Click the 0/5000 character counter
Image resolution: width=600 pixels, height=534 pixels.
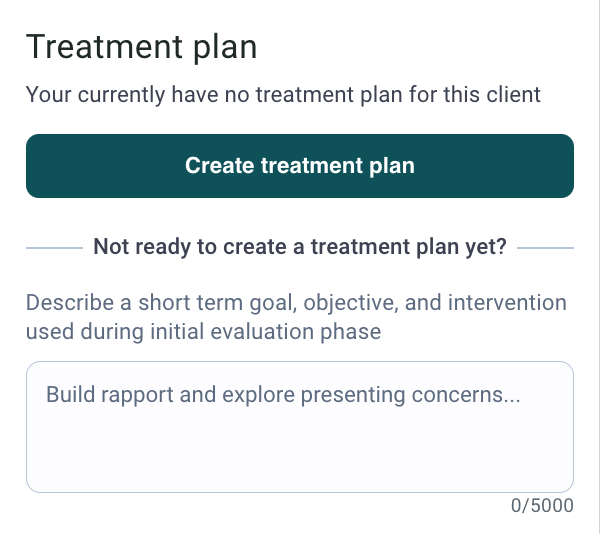[542, 506]
